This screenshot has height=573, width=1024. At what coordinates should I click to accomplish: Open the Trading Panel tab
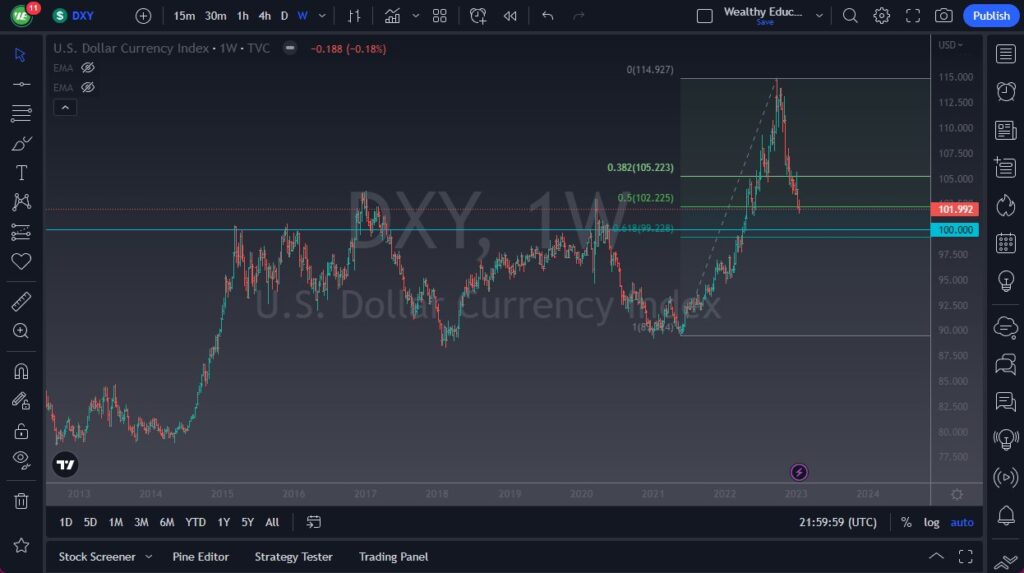pyautogui.click(x=393, y=557)
